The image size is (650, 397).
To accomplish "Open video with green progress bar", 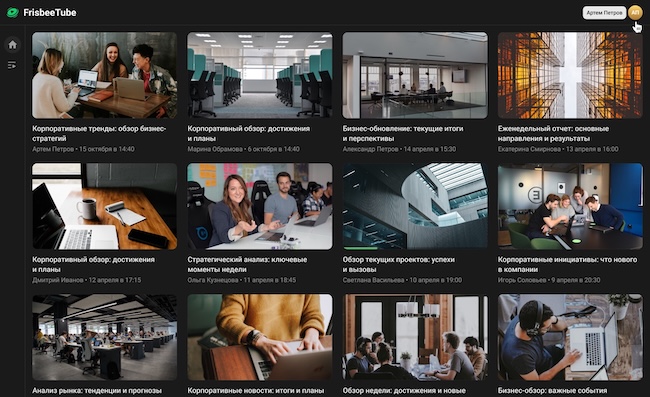I will click(x=415, y=206).
